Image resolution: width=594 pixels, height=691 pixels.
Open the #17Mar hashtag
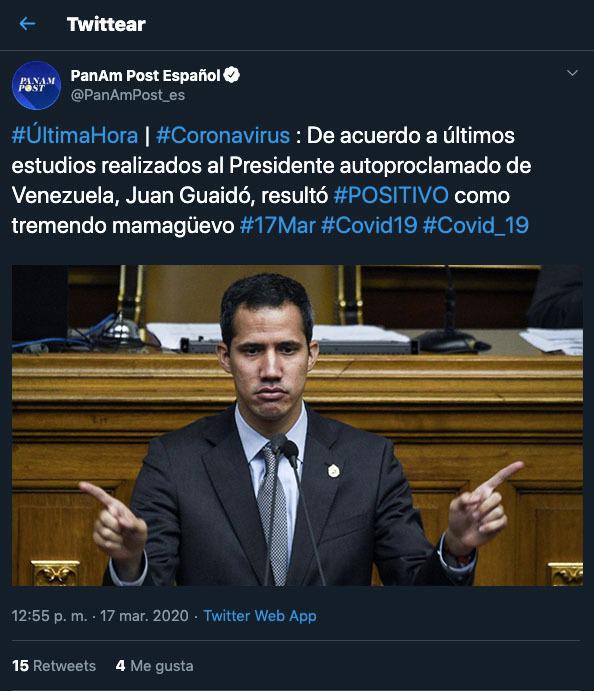coord(278,225)
